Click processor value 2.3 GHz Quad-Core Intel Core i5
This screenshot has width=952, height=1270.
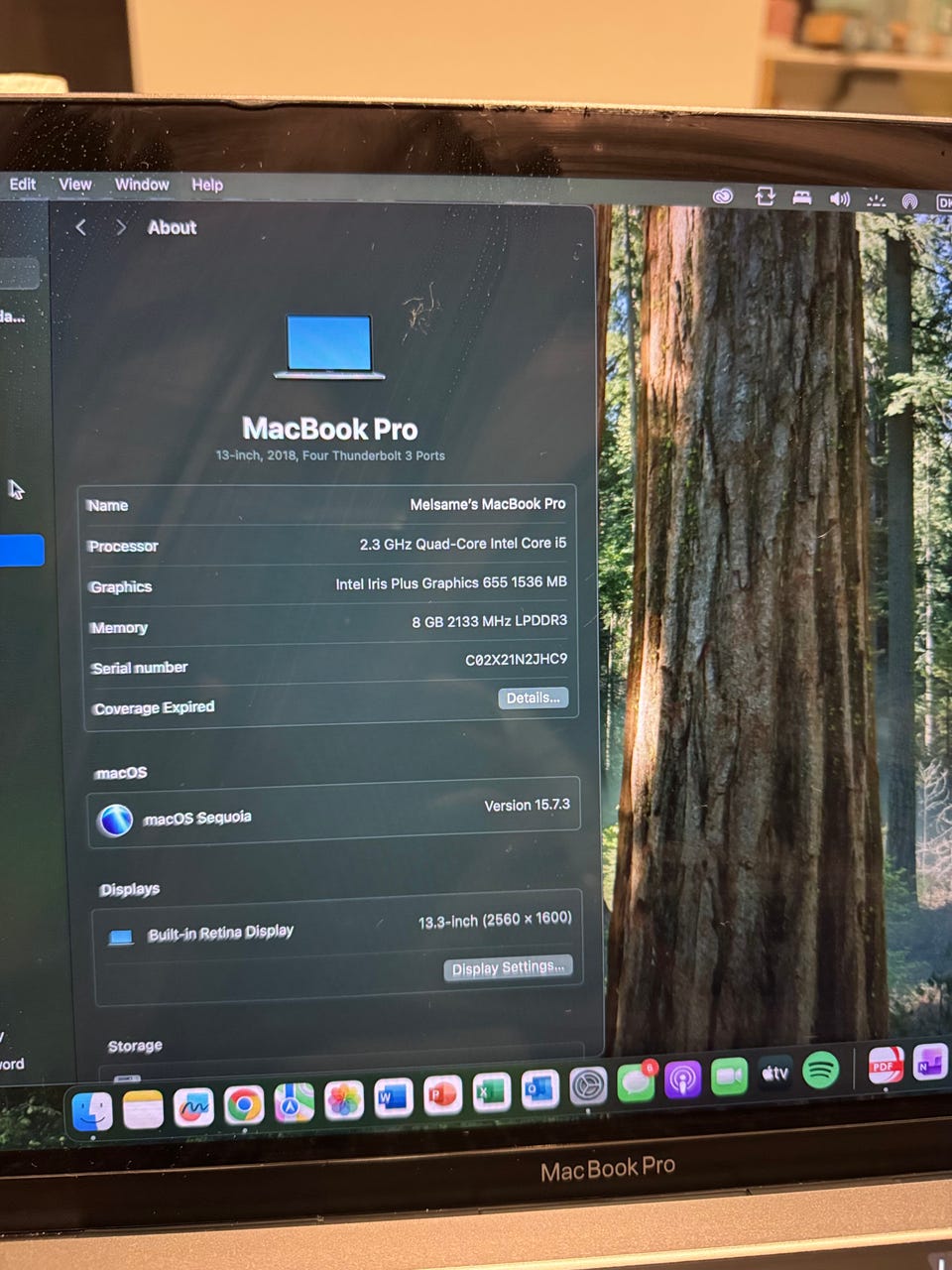[x=463, y=544]
